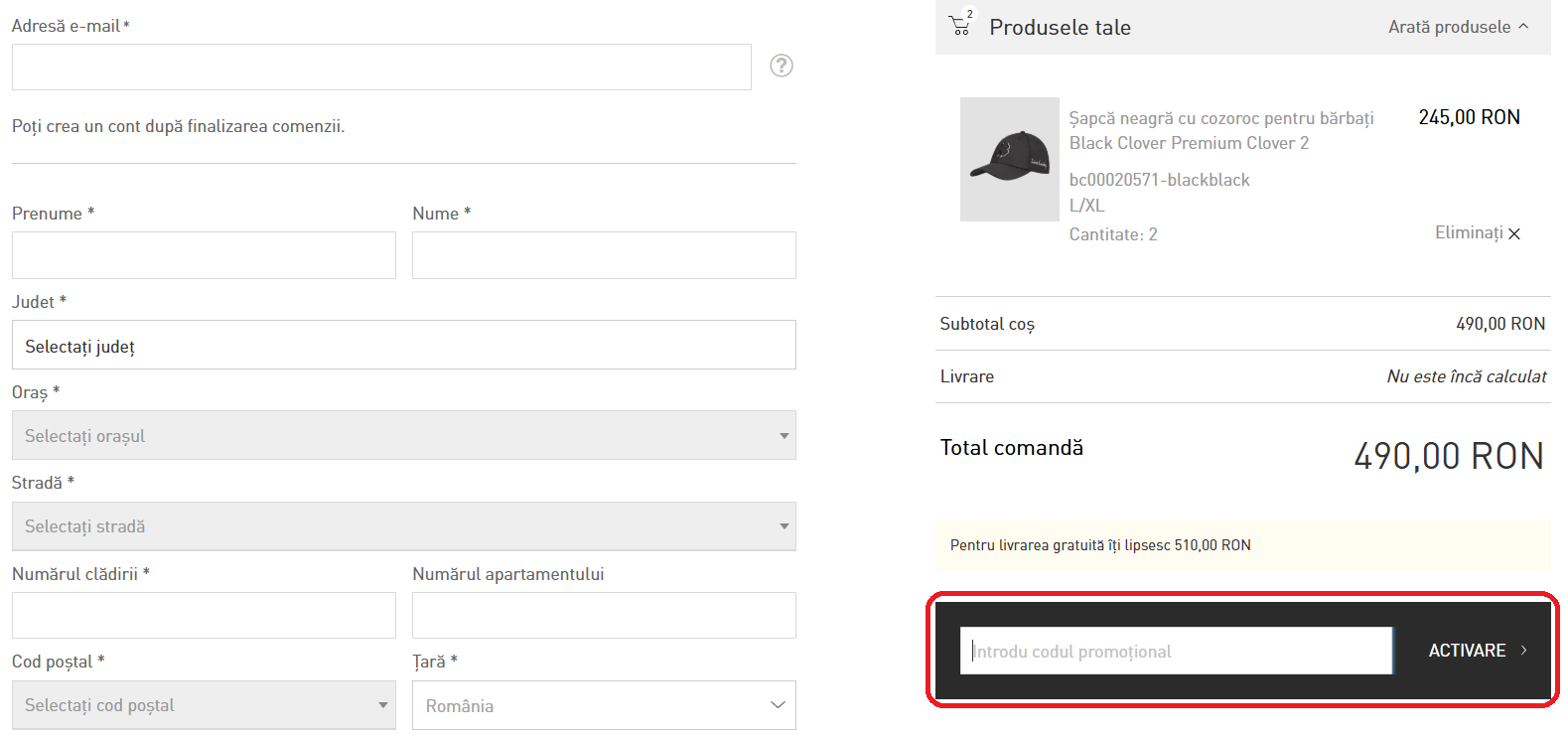Collapse product list with Arată produsele
The height and width of the screenshot is (738, 1568).
[1458, 27]
